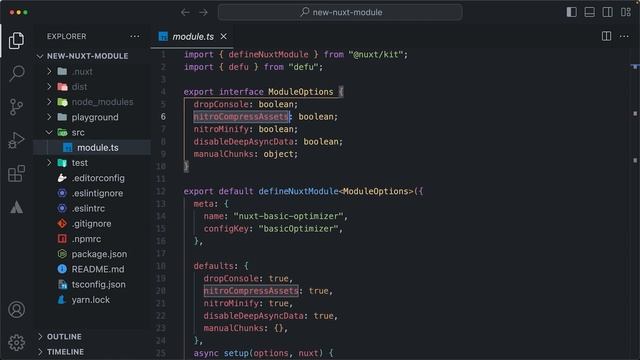Open the .gitignore file

pyautogui.click(x=92, y=224)
